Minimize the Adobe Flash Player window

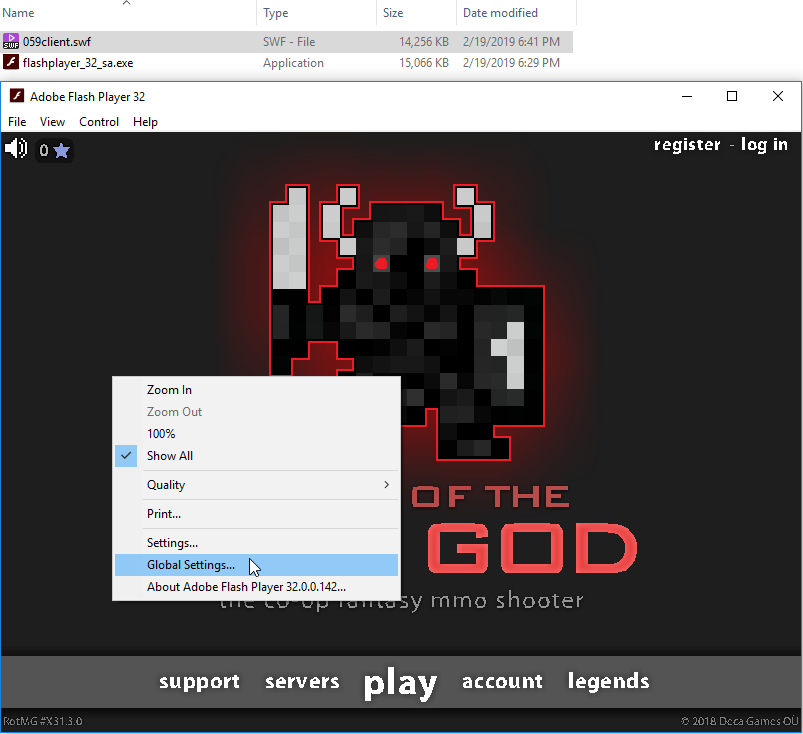pyautogui.click(x=687, y=96)
